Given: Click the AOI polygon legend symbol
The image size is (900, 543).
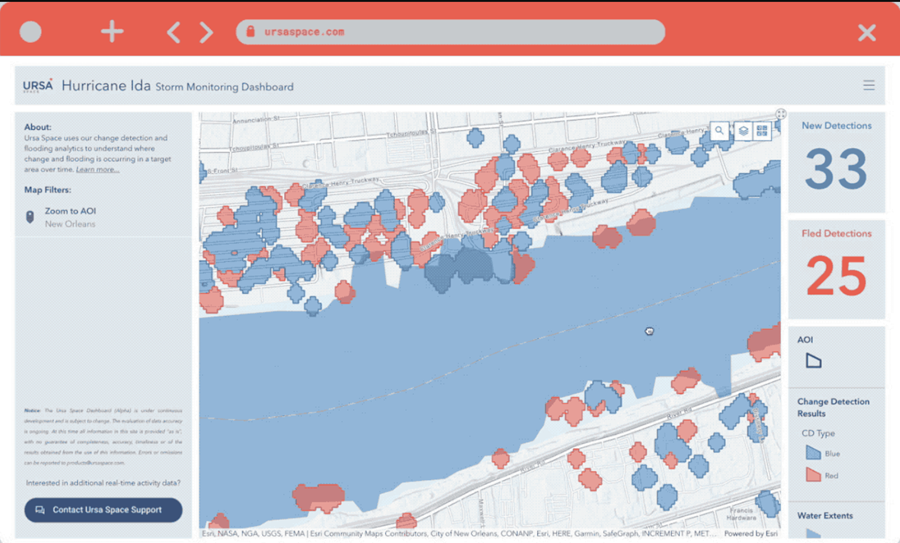Looking at the screenshot, I should click(813, 360).
